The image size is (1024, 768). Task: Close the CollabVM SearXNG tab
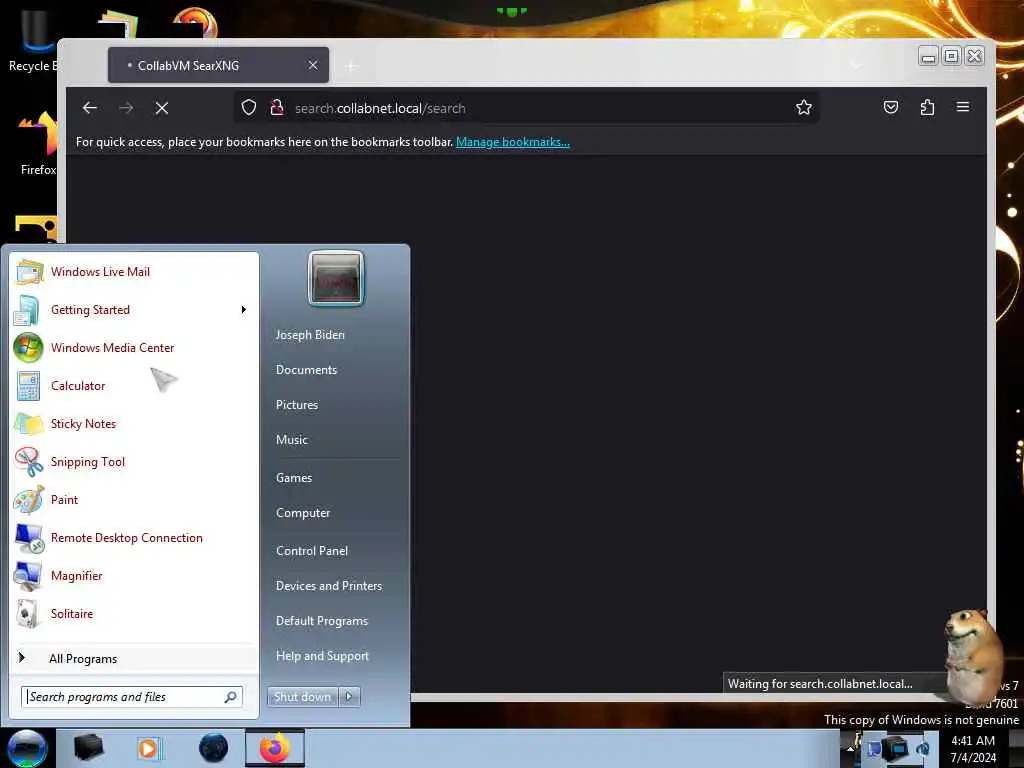[x=313, y=65]
